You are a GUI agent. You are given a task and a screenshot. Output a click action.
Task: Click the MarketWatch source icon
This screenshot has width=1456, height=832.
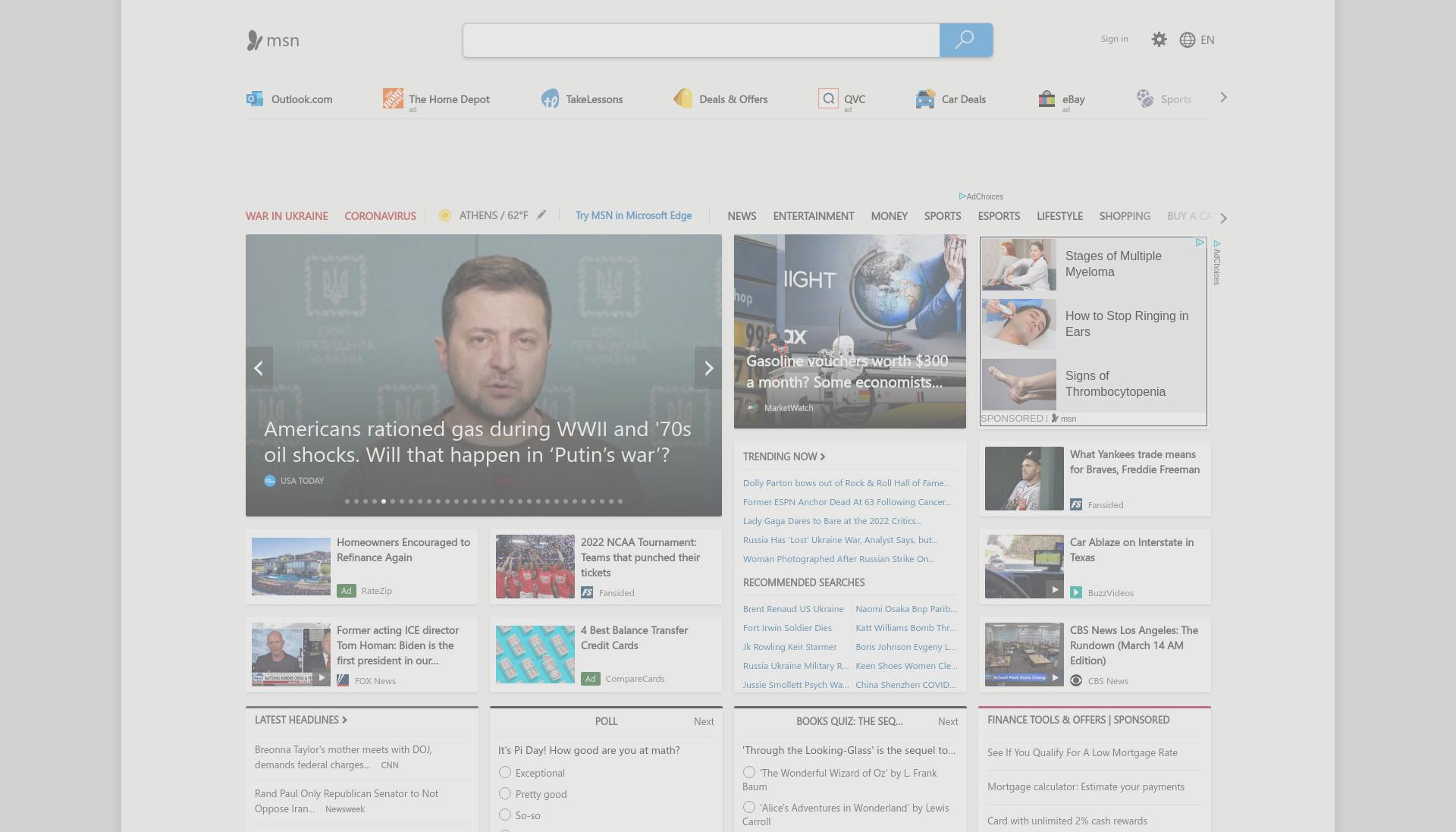click(752, 408)
